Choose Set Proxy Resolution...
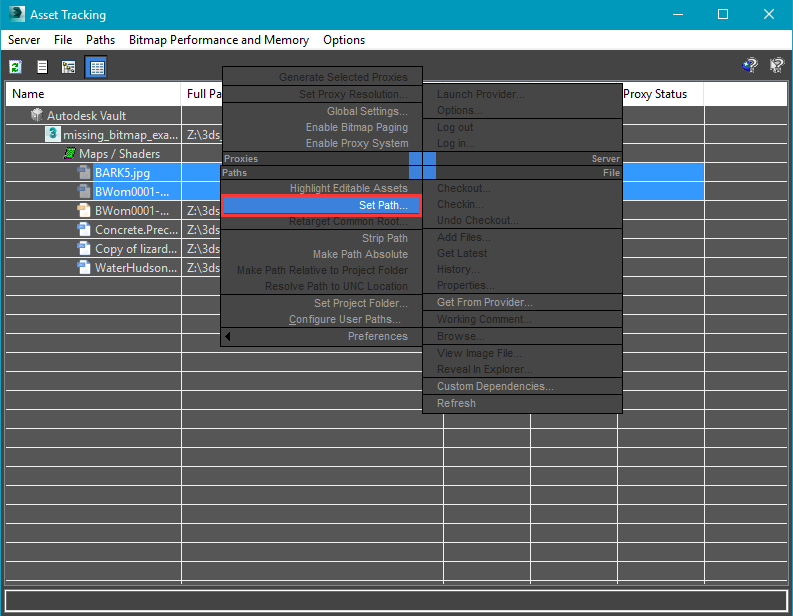Viewport: 793px width, 616px height. click(x=353, y=94)
